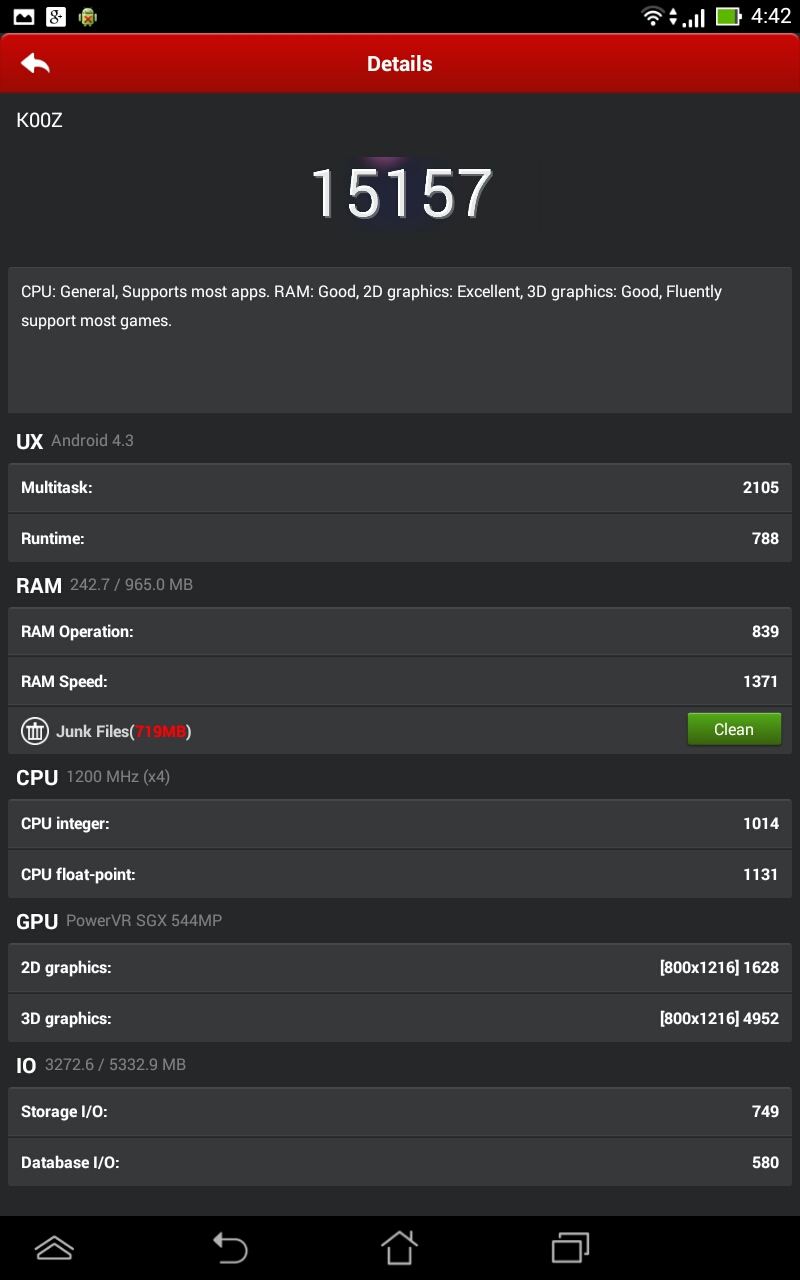The image size is (800, 1280).
Task: Tap the back arrow in the Details header
Action: point(35,64)
